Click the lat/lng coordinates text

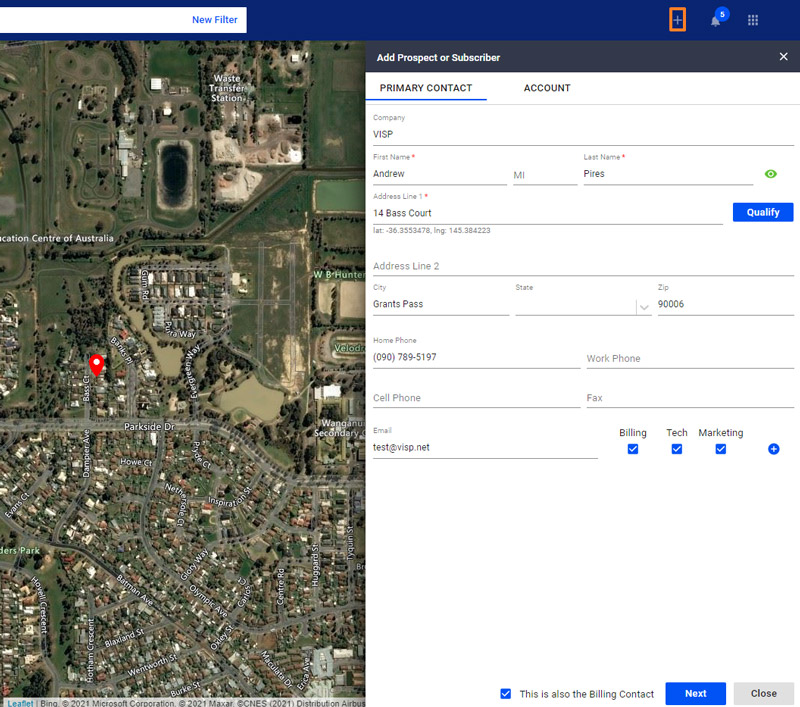pyautogui.click(x=431, y=231)
